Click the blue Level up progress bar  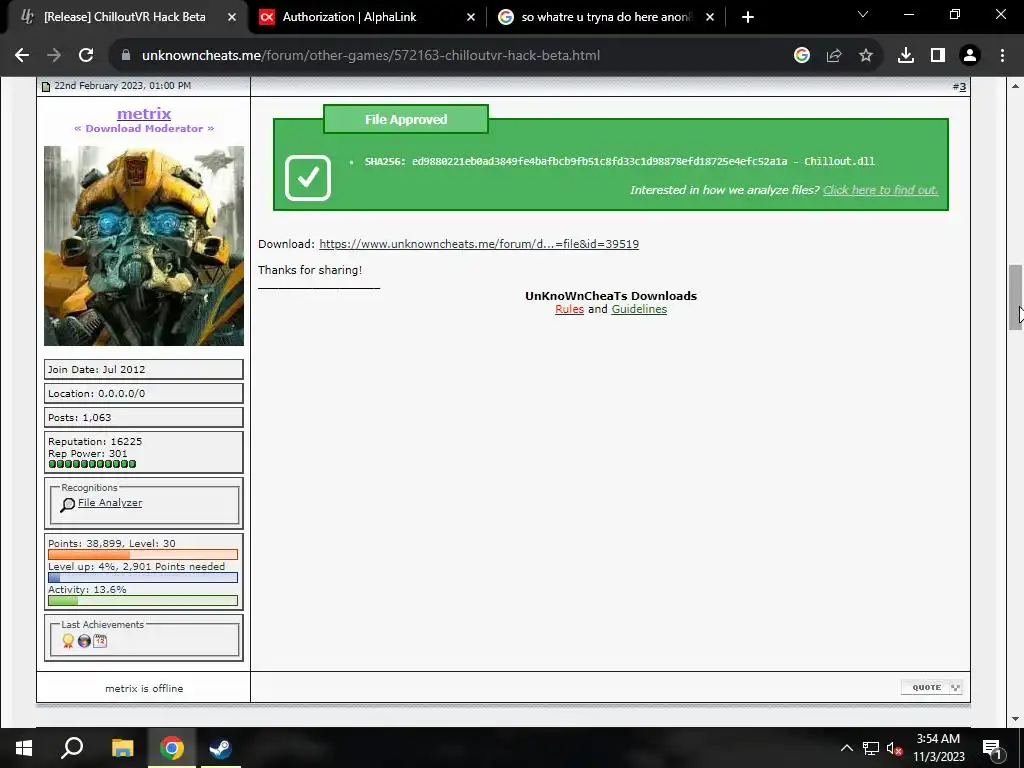[143, 577]
